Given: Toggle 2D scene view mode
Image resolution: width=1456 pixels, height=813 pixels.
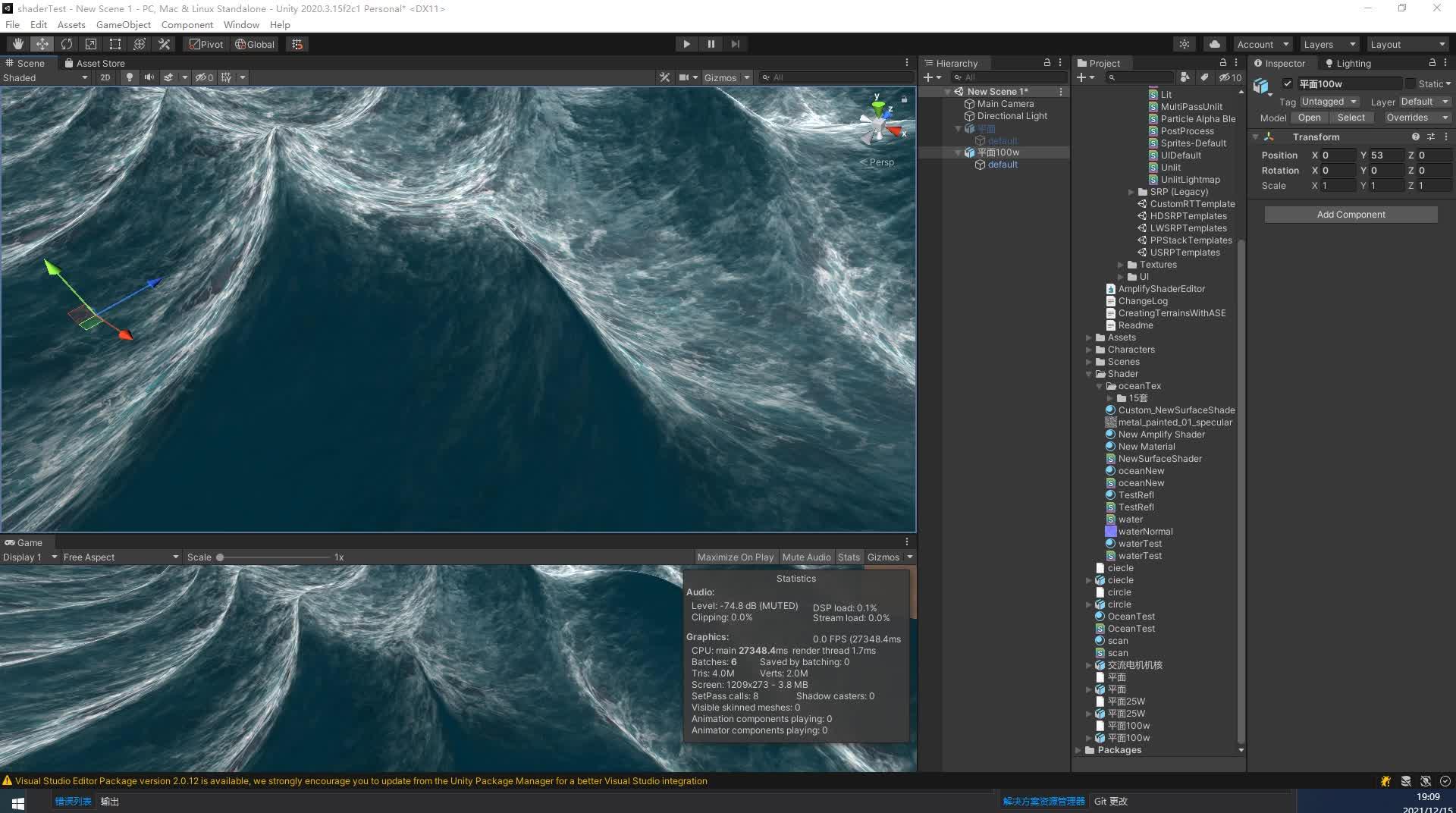Looking at the screenshot, I should click(x=105, y=77).
